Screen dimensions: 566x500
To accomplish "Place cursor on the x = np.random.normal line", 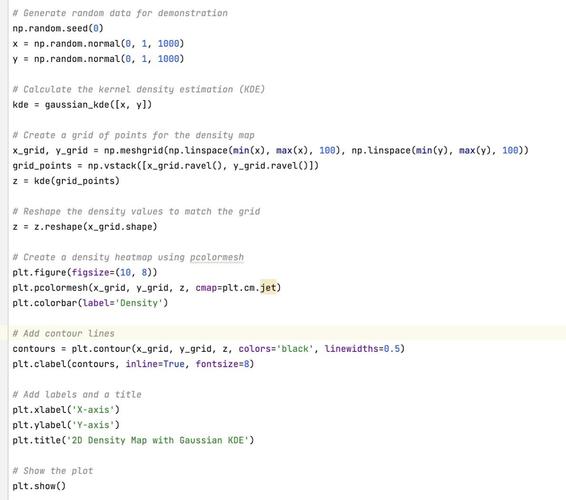I will click(x=98, y=44).
